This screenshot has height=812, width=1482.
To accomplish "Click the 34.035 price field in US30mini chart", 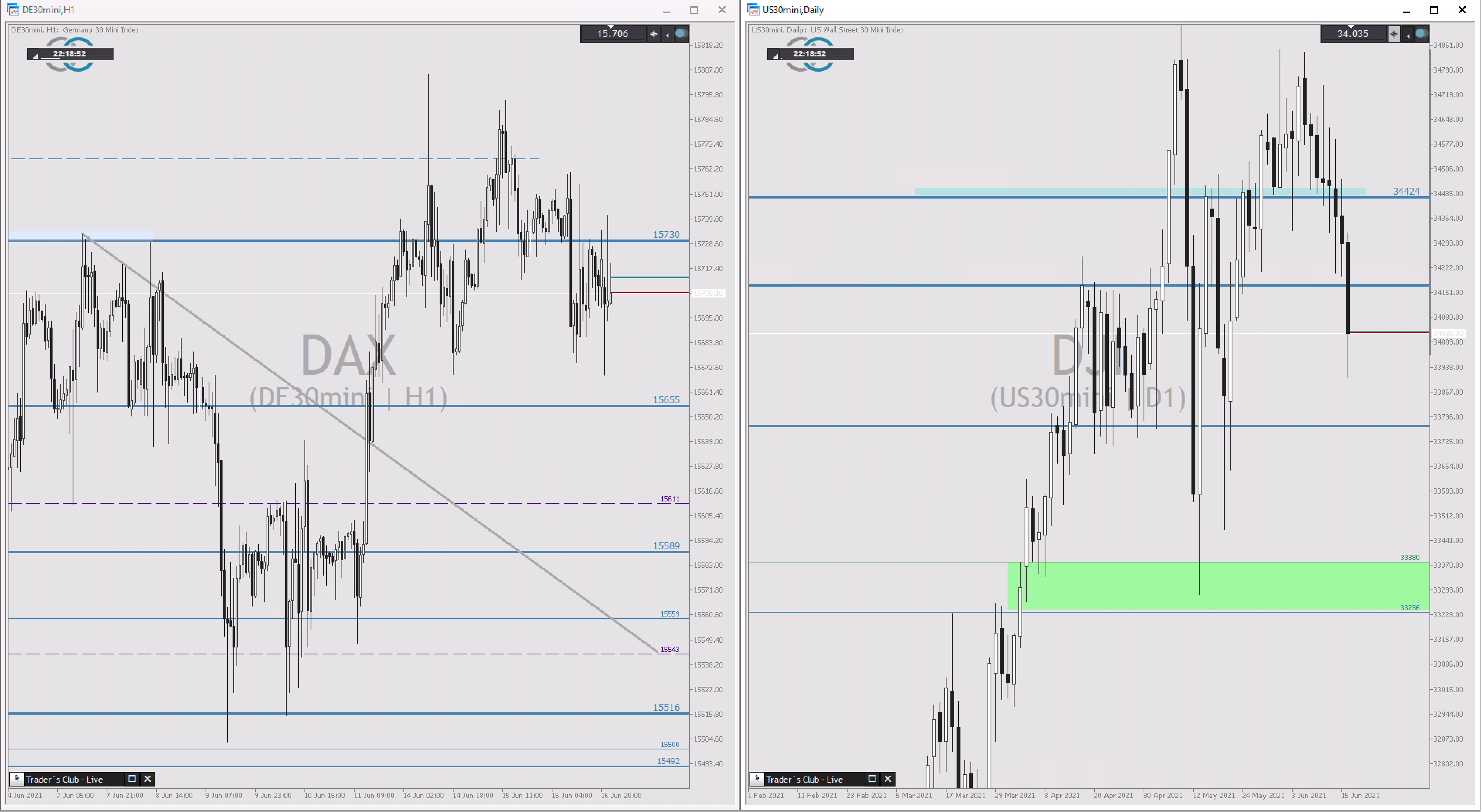I will coord(1353,34).
